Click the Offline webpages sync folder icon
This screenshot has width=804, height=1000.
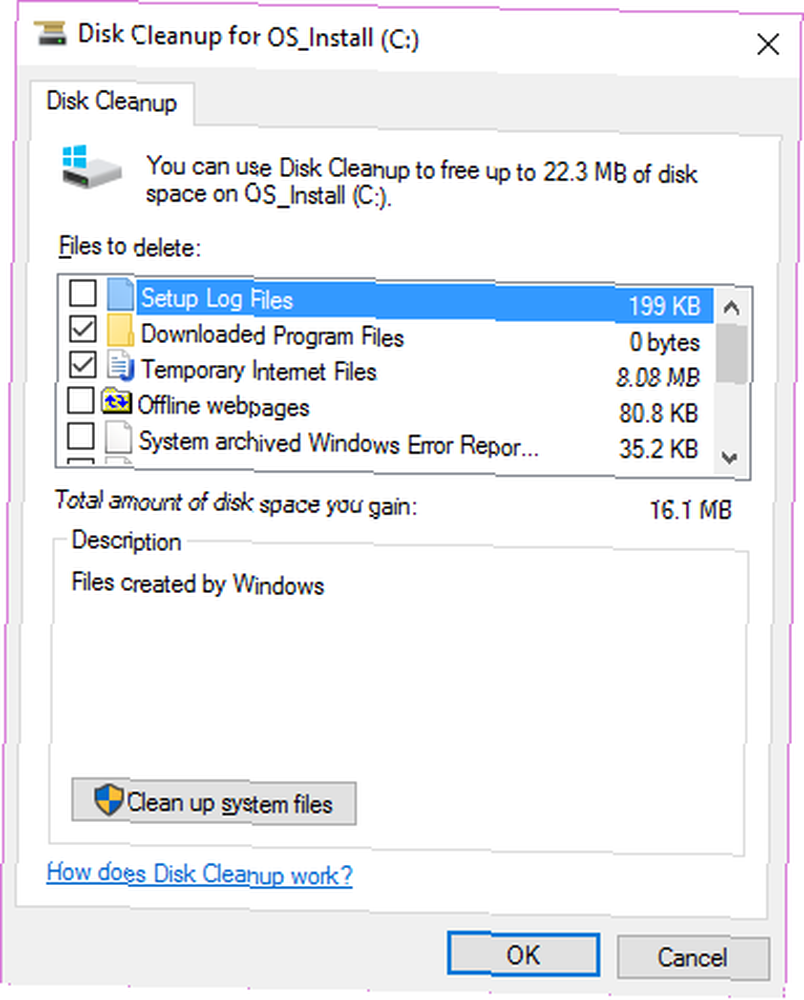pyautogui.click(x=117, y=402)
